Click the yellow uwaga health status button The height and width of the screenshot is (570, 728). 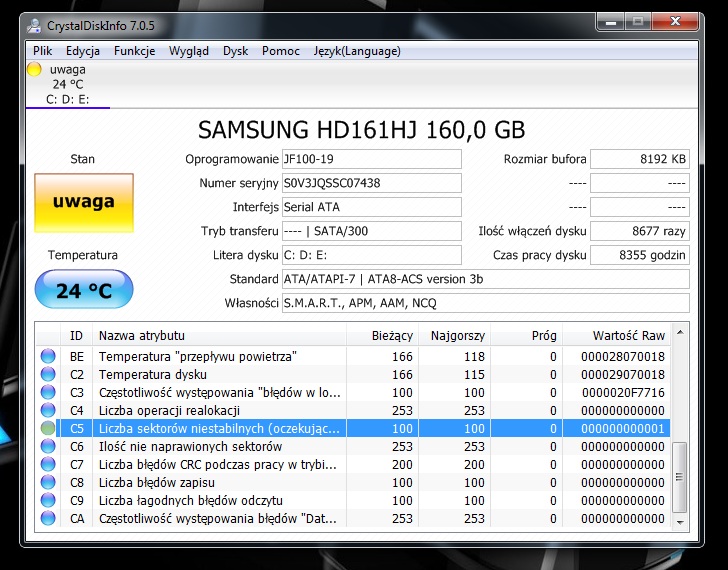[84, 203]
